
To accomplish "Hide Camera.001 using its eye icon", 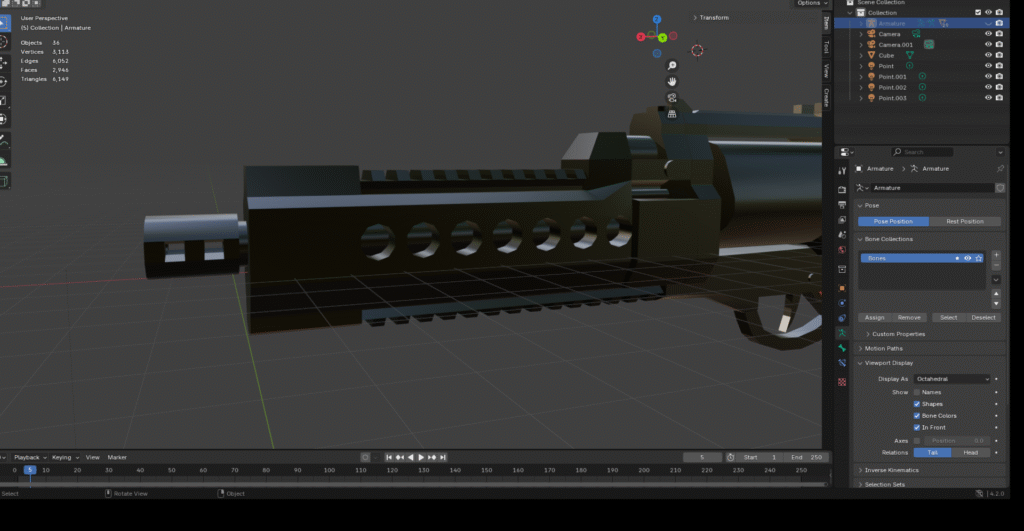I will (988, 45).
